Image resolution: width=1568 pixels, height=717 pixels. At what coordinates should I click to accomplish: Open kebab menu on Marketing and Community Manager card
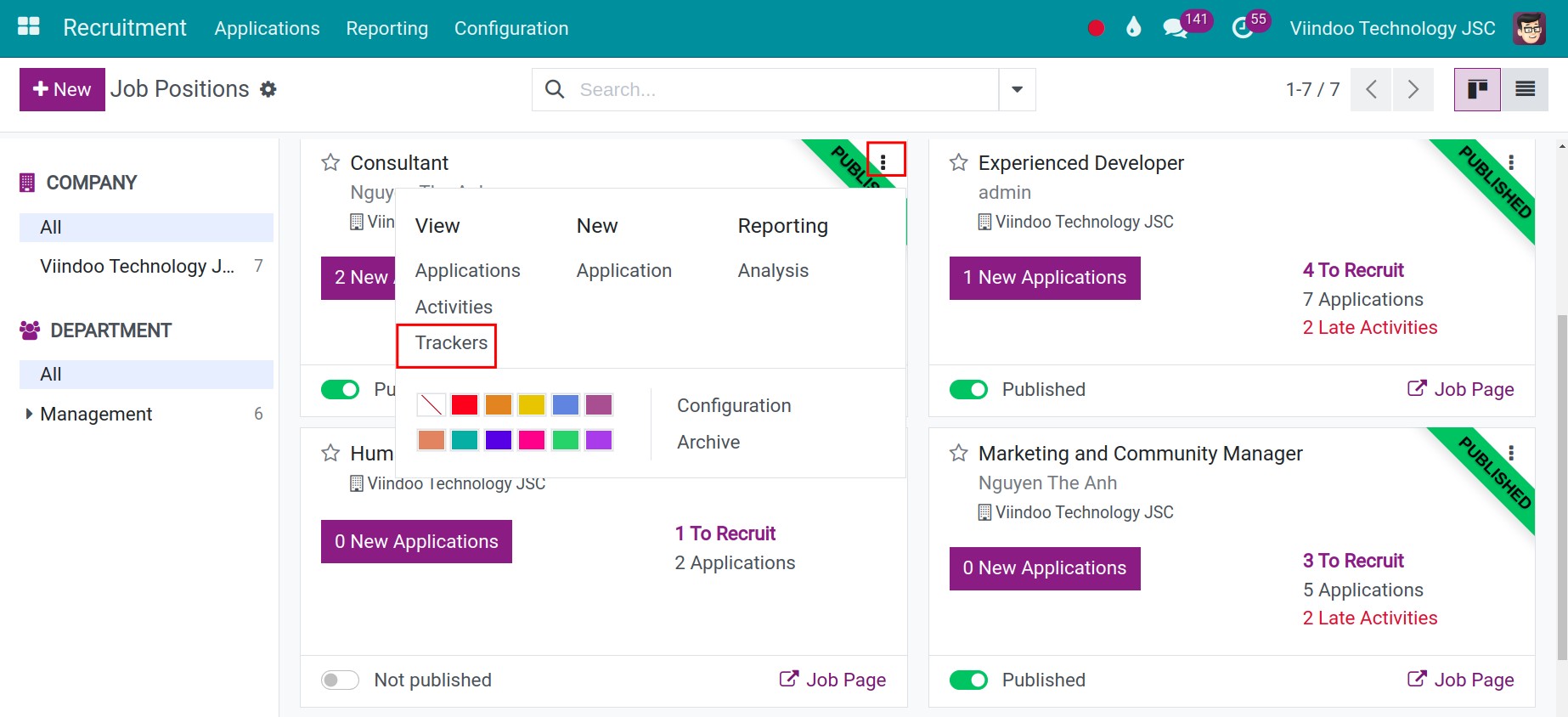tap(1511, 453)
